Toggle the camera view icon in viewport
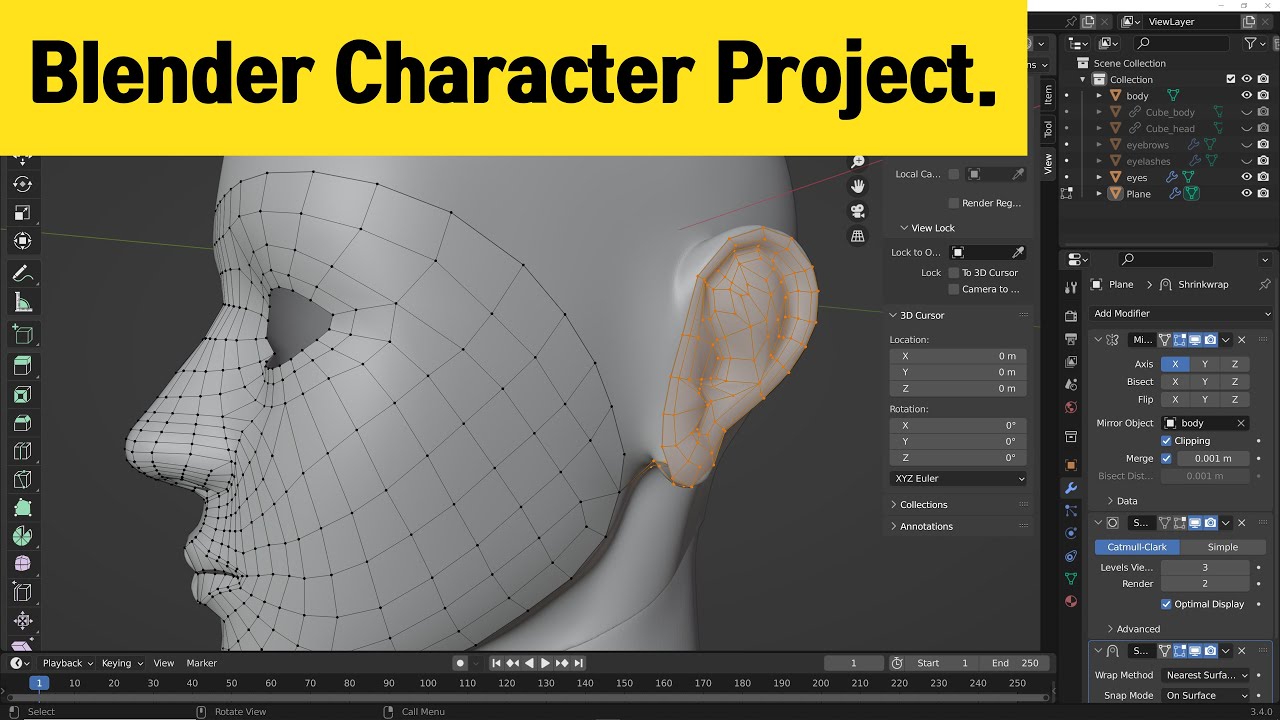 click(x=857, y=211)
